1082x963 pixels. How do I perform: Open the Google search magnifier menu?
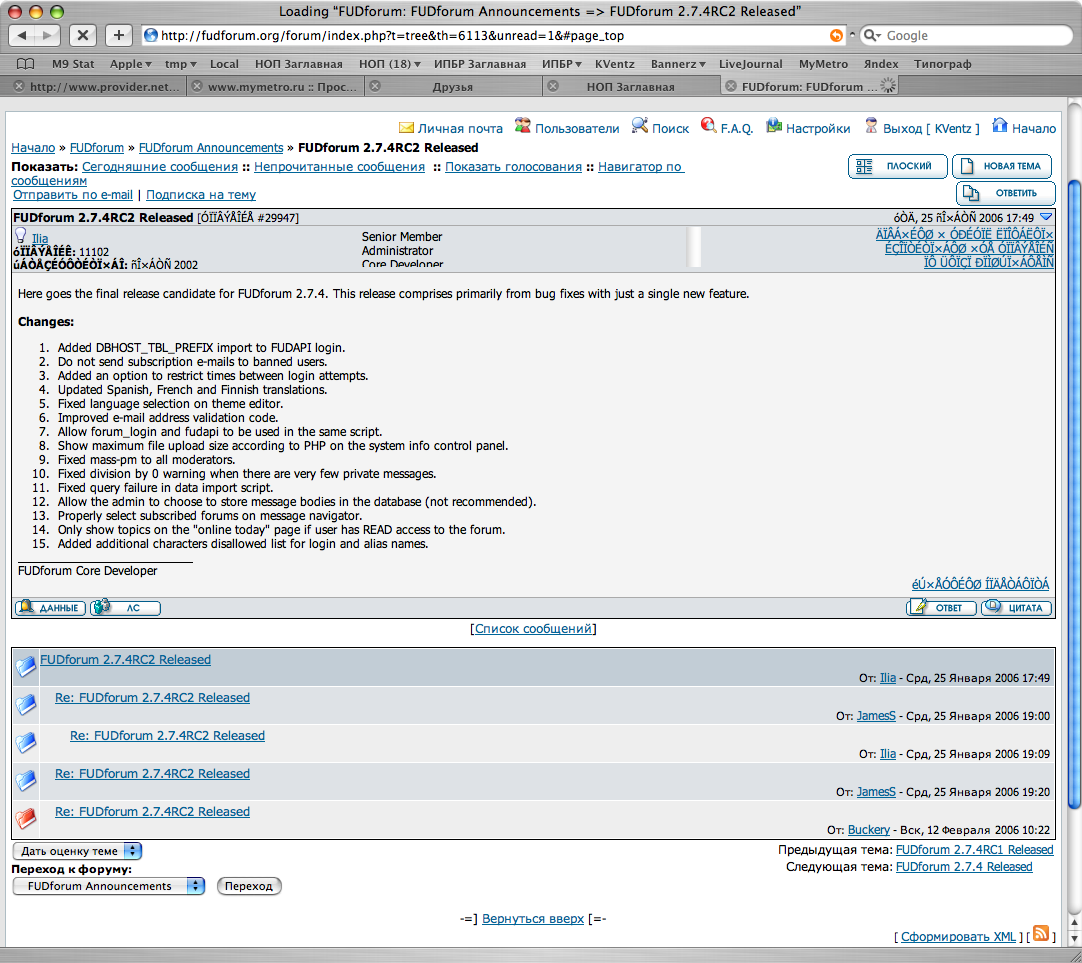tap(873, 35)
